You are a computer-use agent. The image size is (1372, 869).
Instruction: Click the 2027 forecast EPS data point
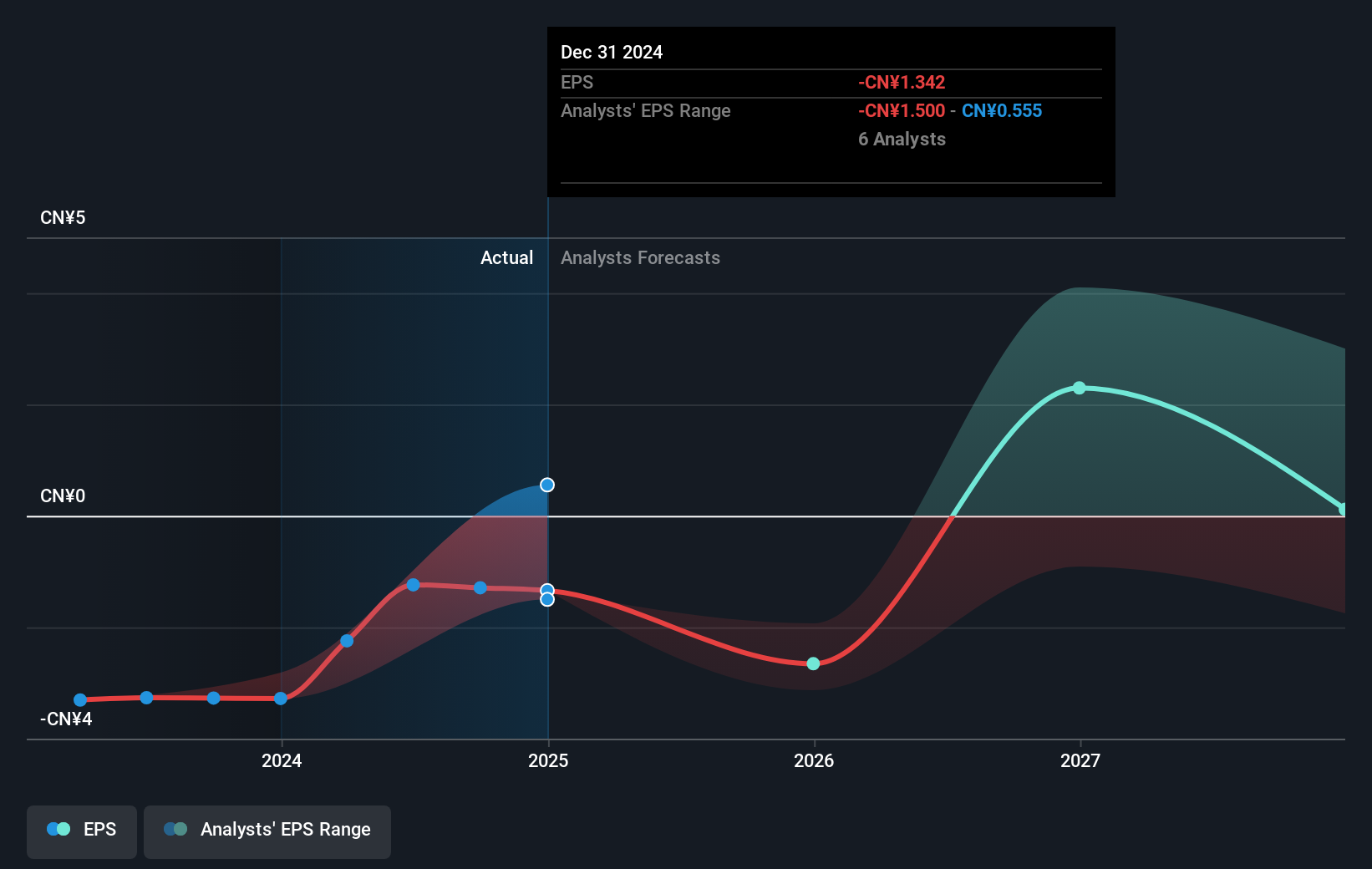[x=1080, y=388]
